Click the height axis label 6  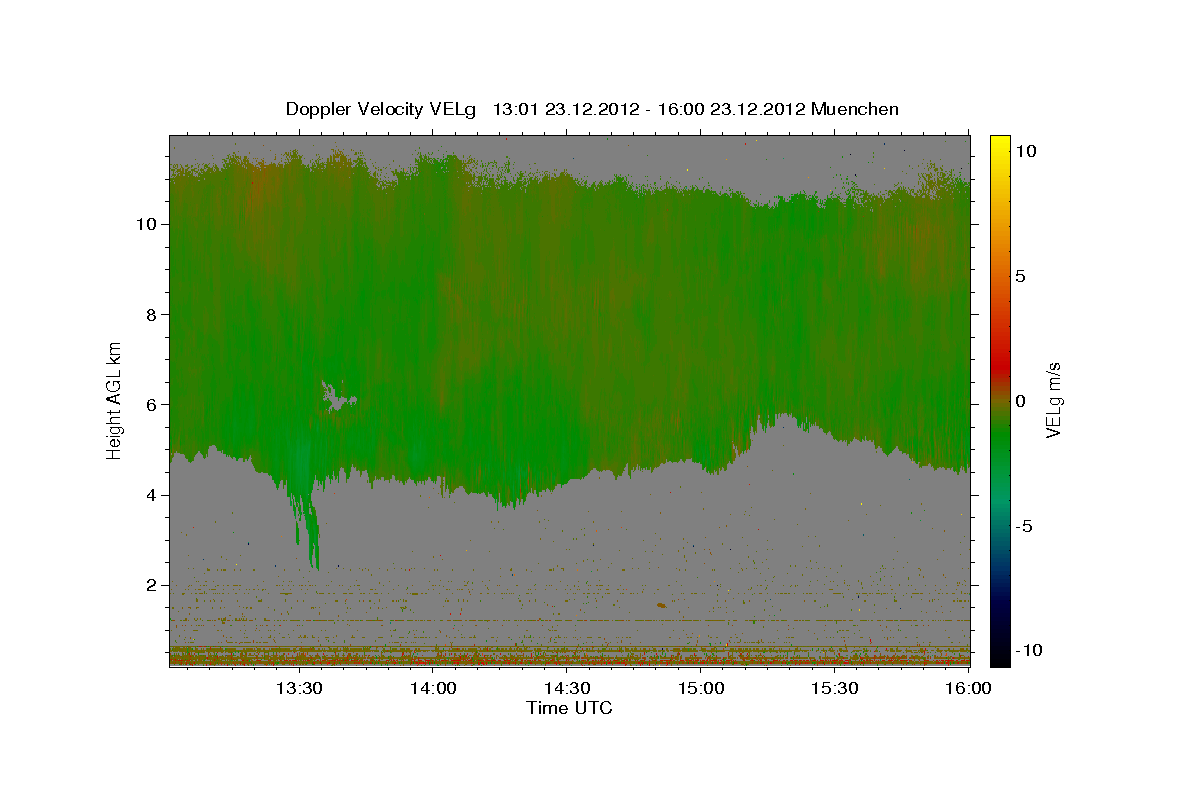(152, 405)
